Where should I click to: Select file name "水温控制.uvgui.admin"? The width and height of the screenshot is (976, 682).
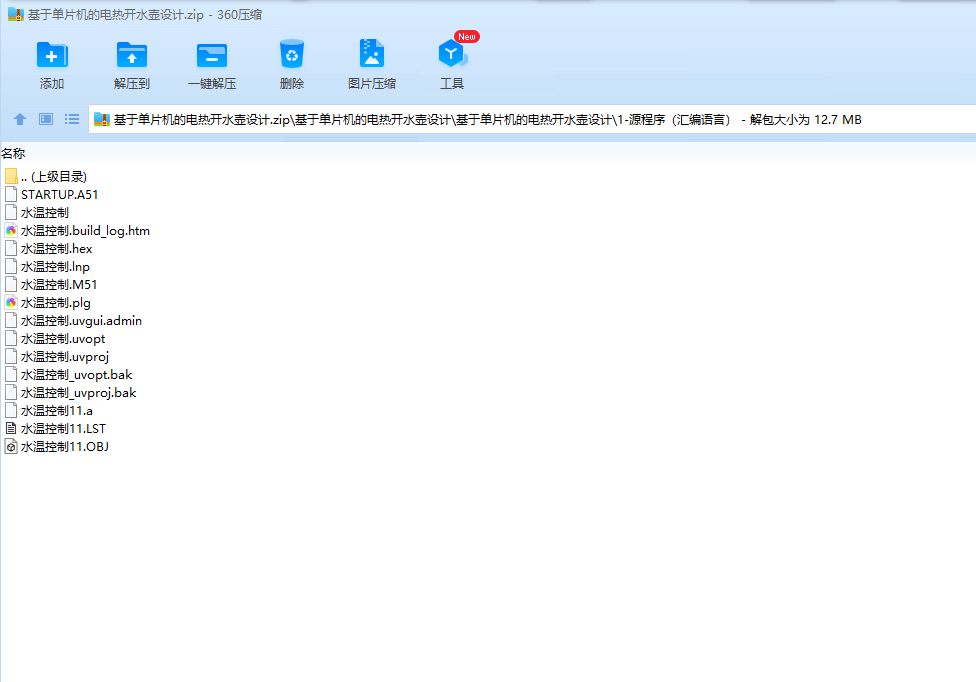coord(81,320)
